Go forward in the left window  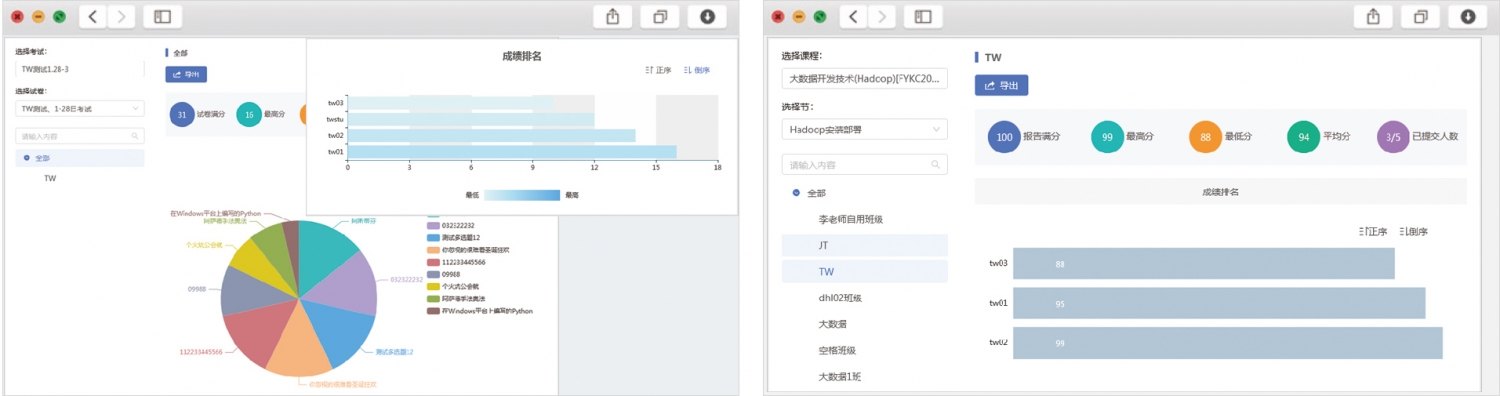(121, 16)
